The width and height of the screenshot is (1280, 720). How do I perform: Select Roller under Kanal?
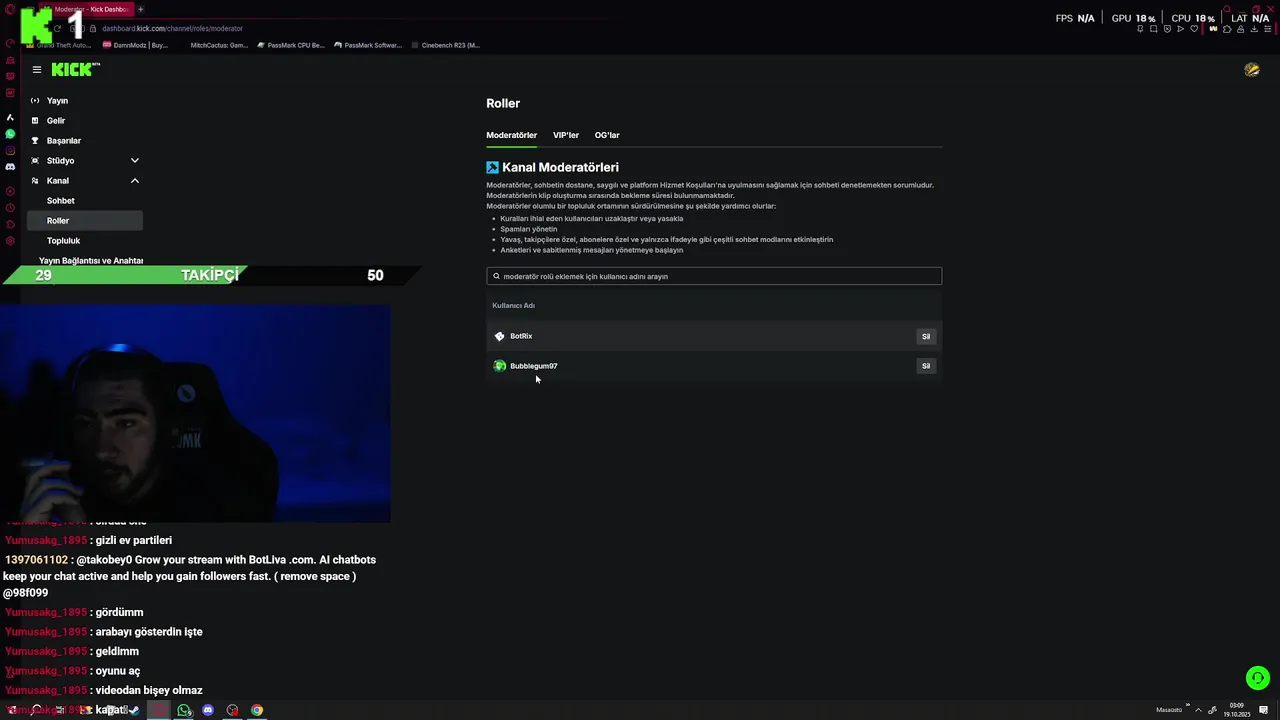point(85,221)
